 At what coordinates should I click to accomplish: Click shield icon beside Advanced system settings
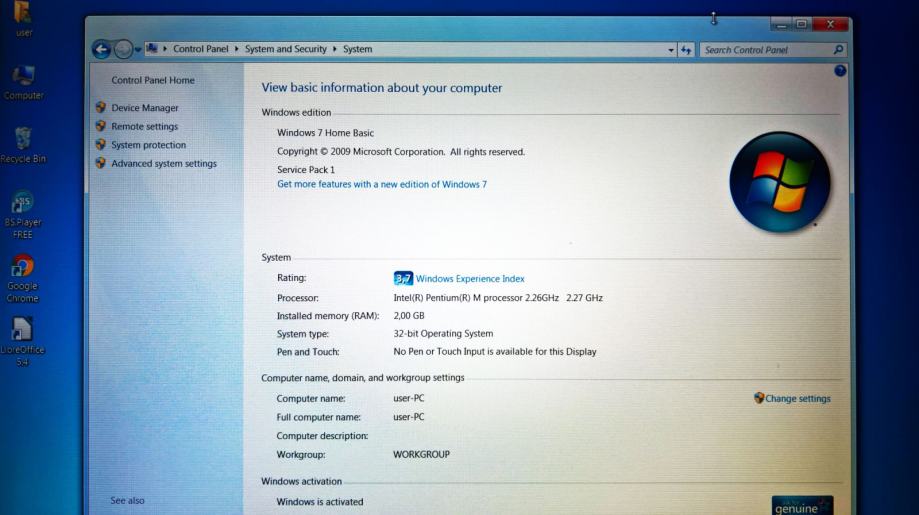pos(101,163)
